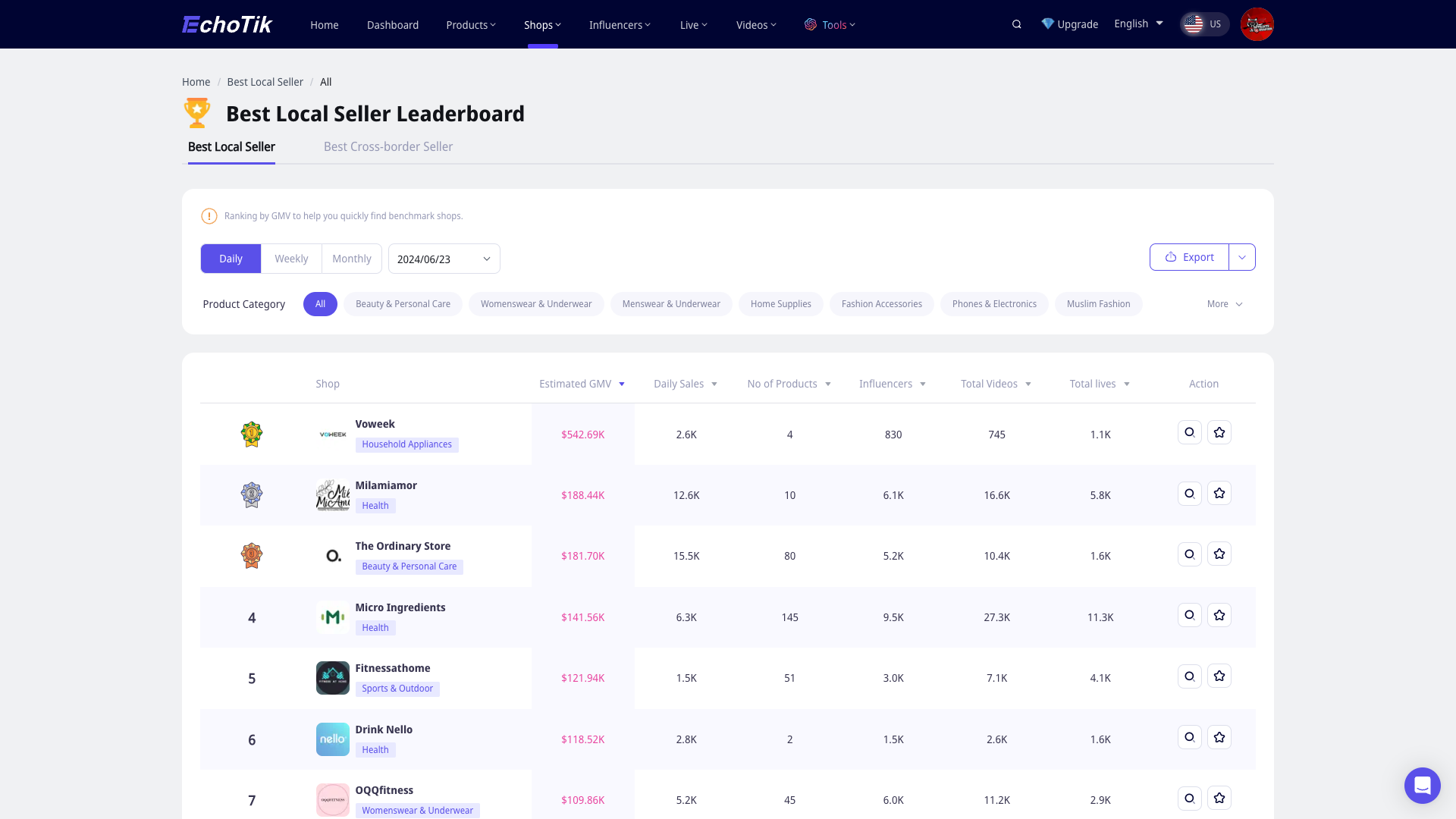1456x819 pixels.
Task: Open the chat support bubble
Action: (x=1422, y=785)
